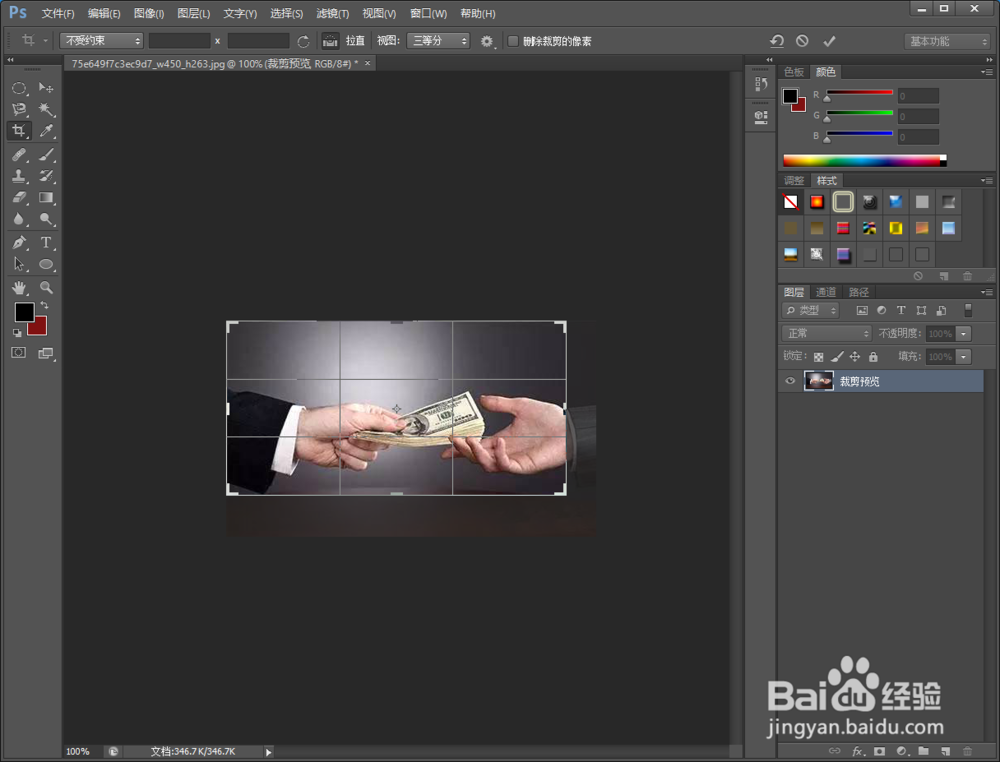The width and height of the screenshot is (1000, 762).
Task: Select the Lasso tool
Action: pos(19,110)
